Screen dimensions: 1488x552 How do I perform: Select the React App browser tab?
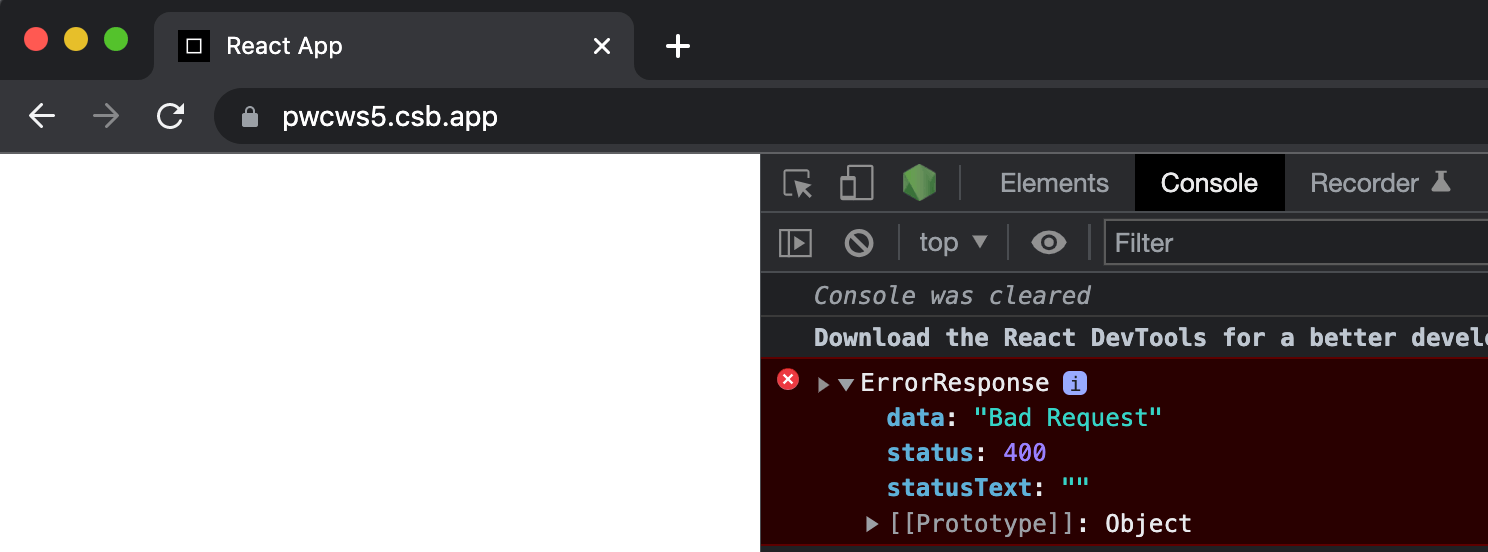point(394,46)
